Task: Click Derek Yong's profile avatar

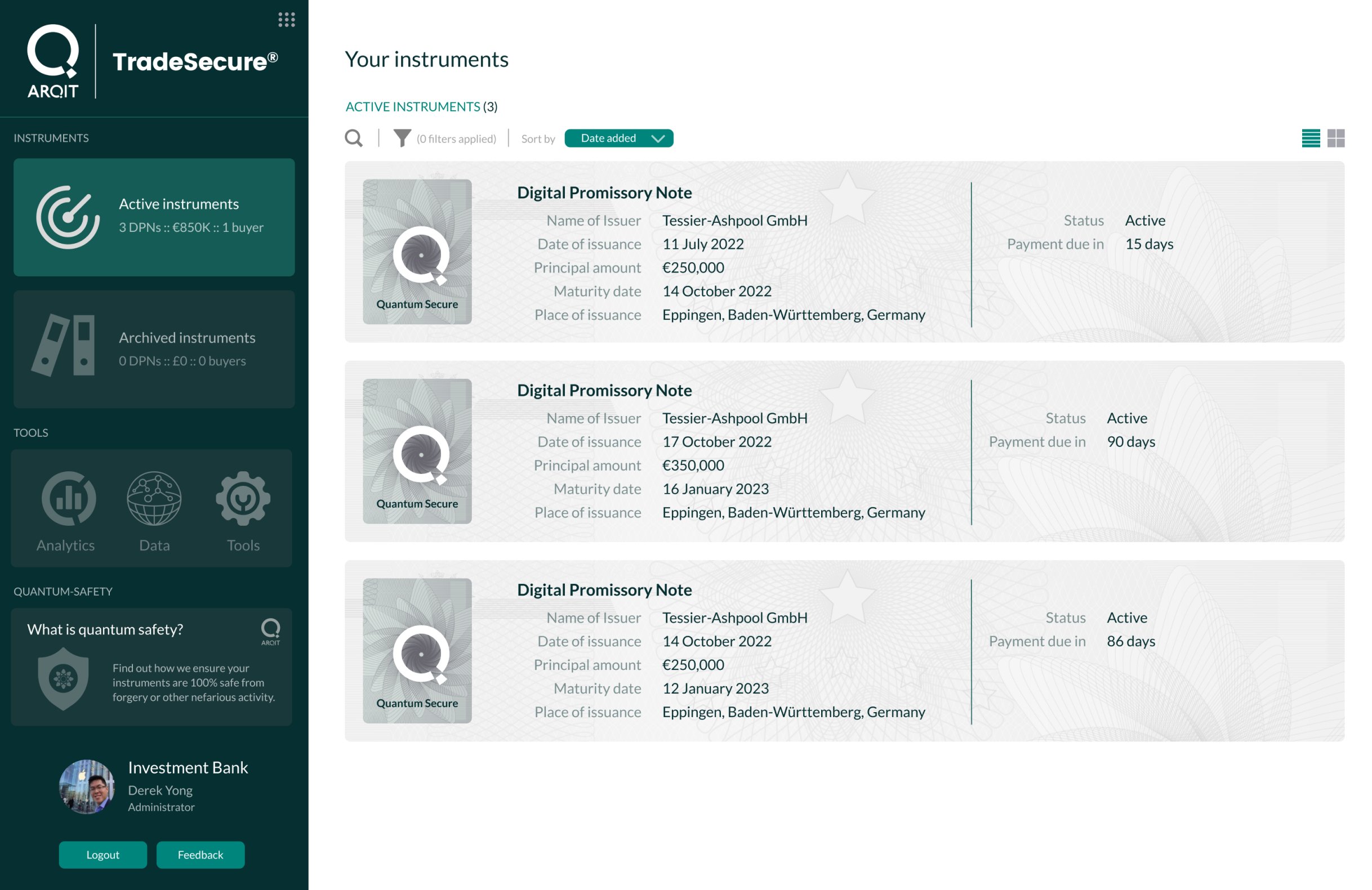Action: click(87, 786)
